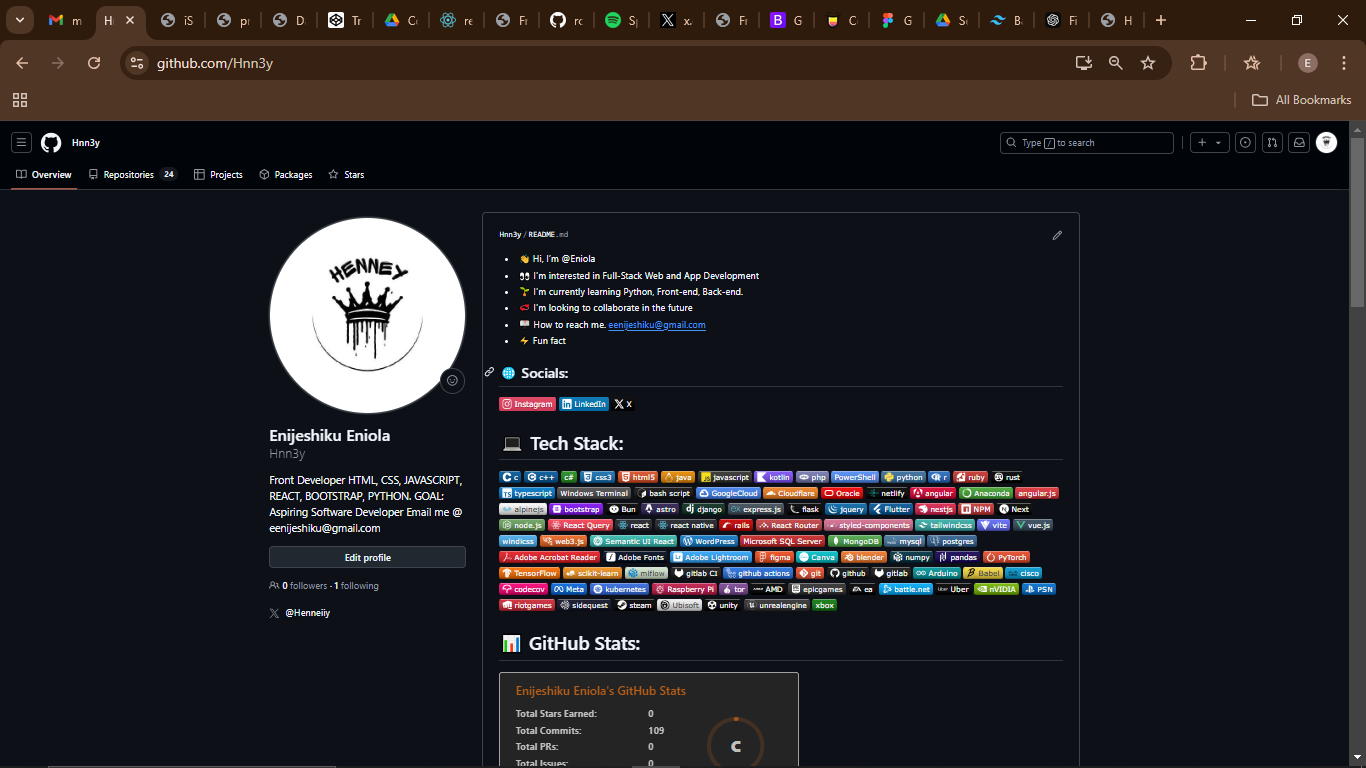1366x768 pixels.
Task: Click the Edit profile button
Action: tap(367, 557)
